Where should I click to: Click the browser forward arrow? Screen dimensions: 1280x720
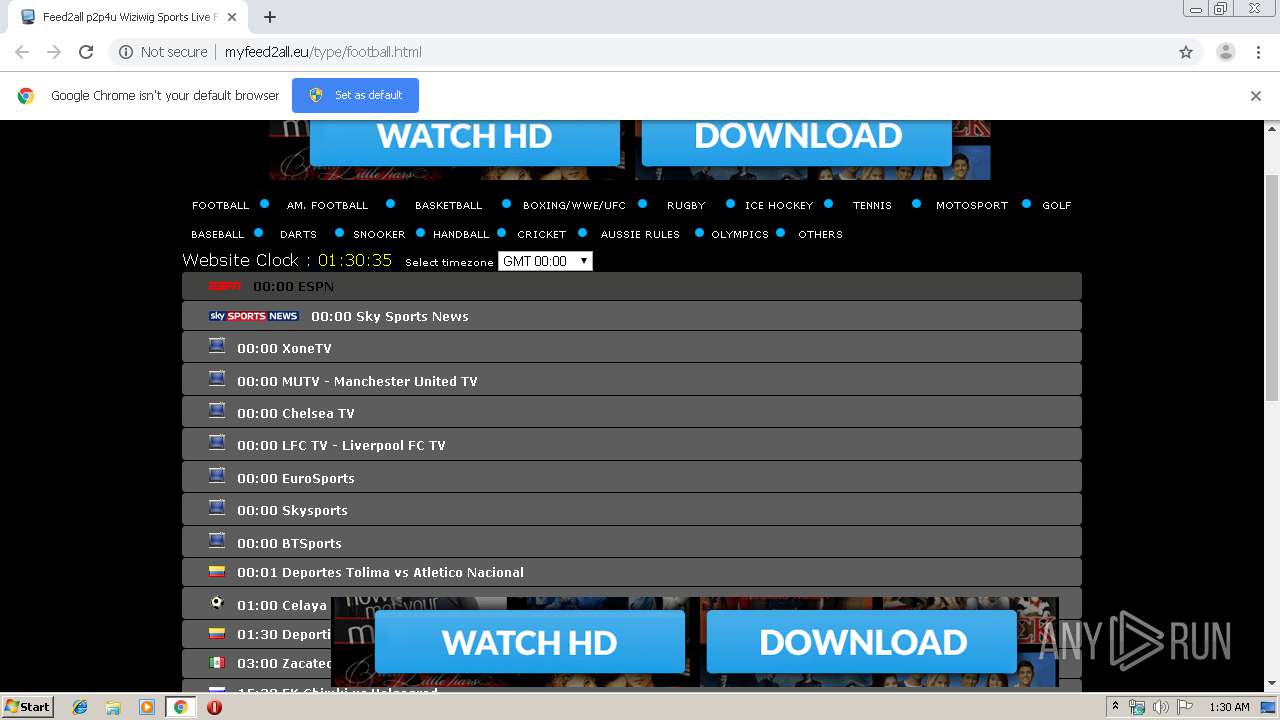point(54,52)
